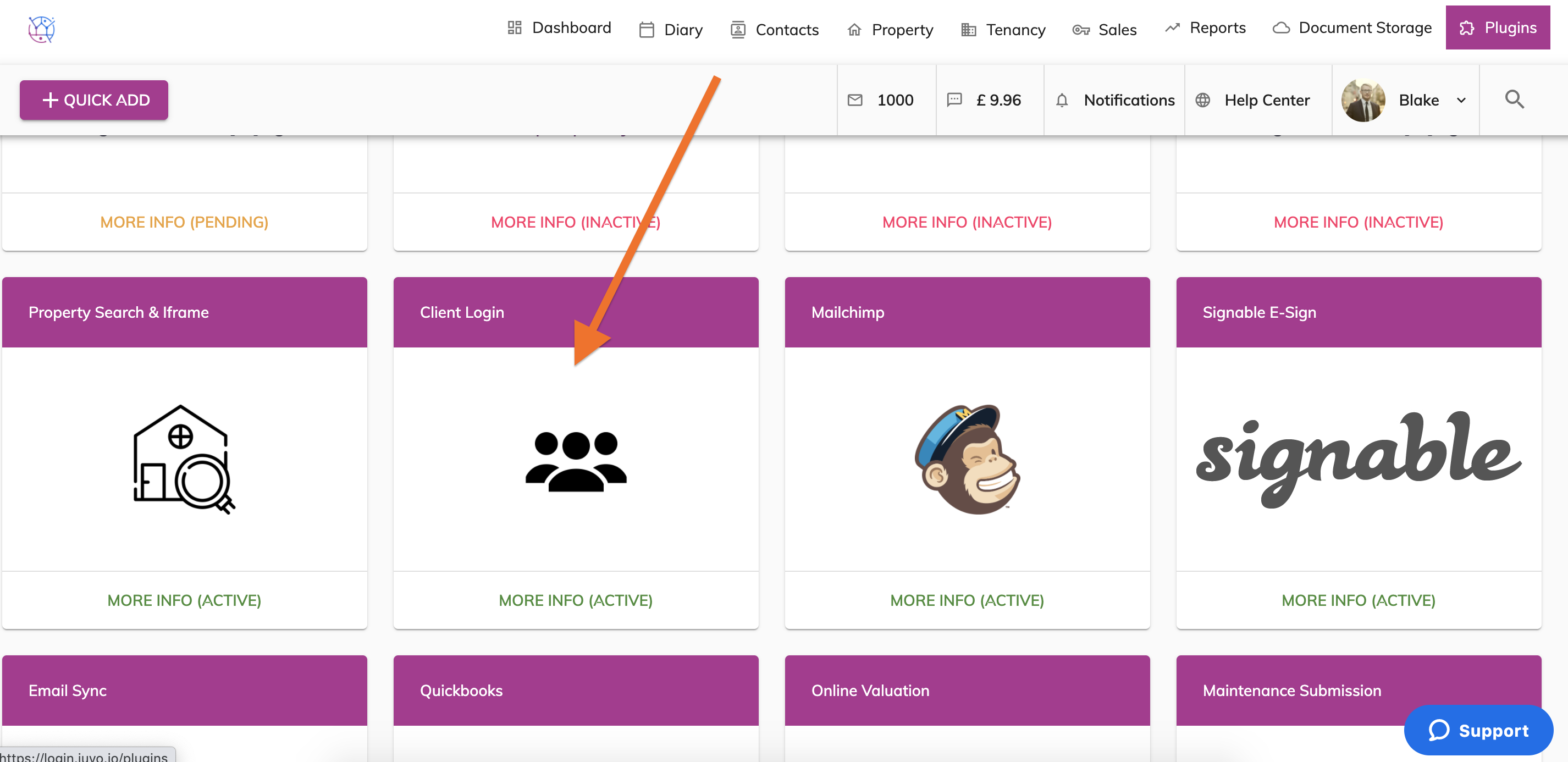Click the Help Center globe icon
The image size is (1568, 762).
point(1202,100)
